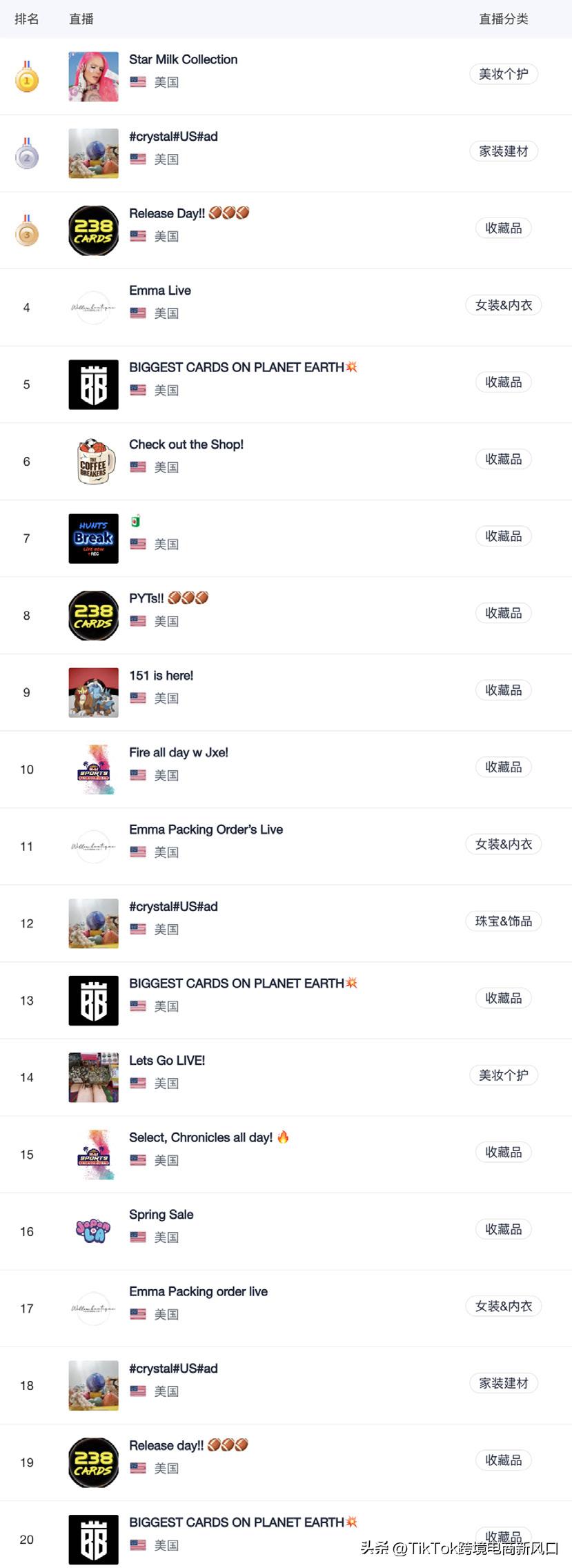This screenshot has width=572, height=1568.
Task: Open the Emma Live stream title
Action: 160,291
